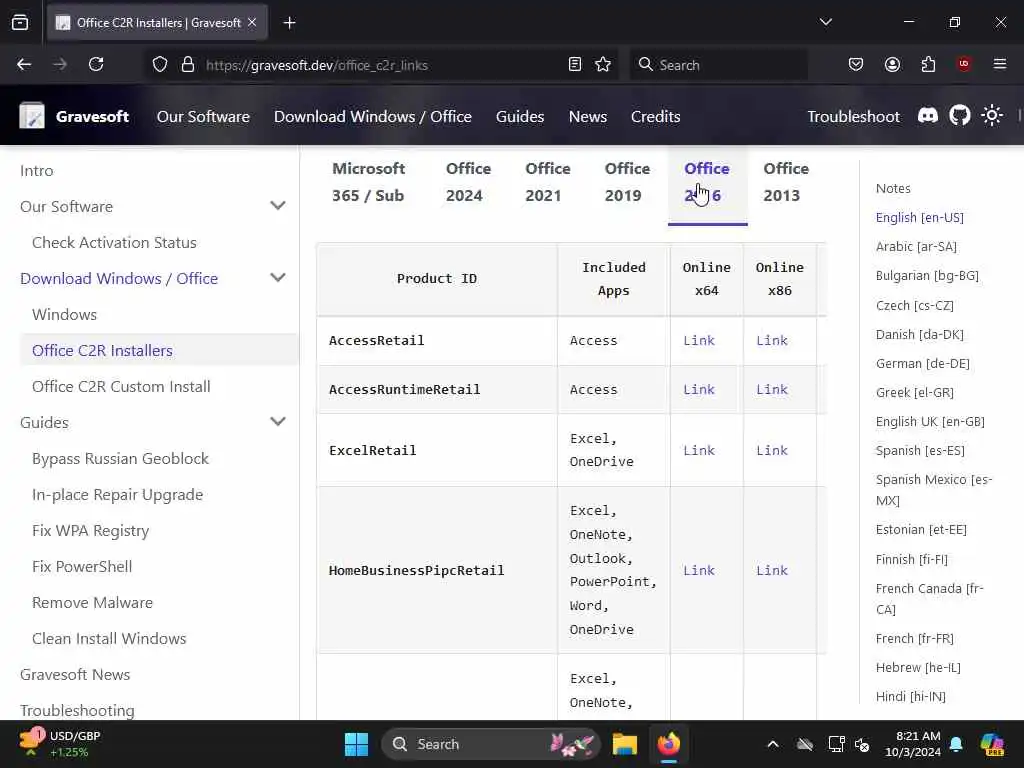This screenshot has height=768, width=1024.
Task: Open Intro in sidebar
Action: (37, 170)
